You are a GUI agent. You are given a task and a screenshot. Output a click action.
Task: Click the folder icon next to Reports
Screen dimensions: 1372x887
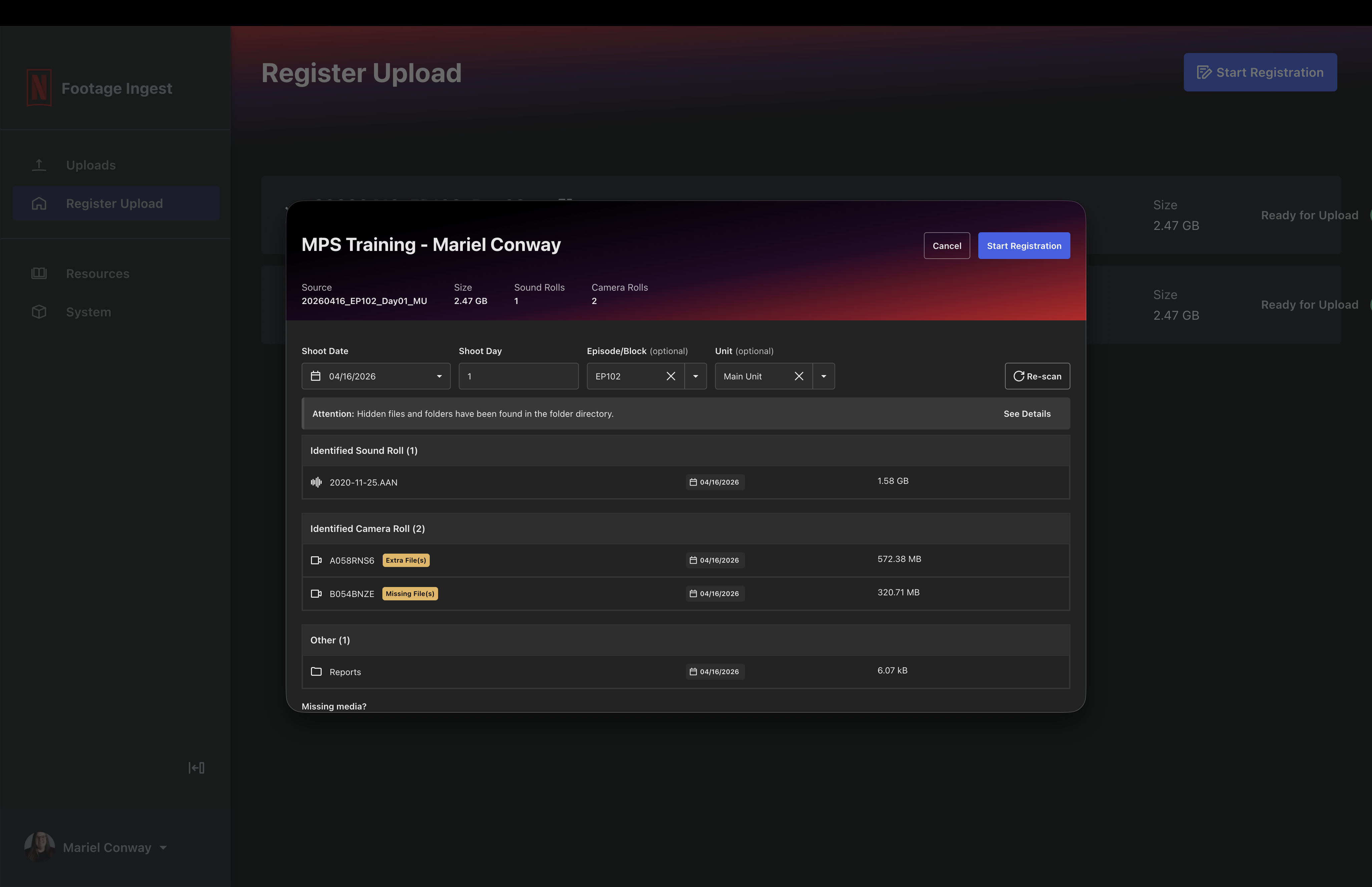click(316, 671)
